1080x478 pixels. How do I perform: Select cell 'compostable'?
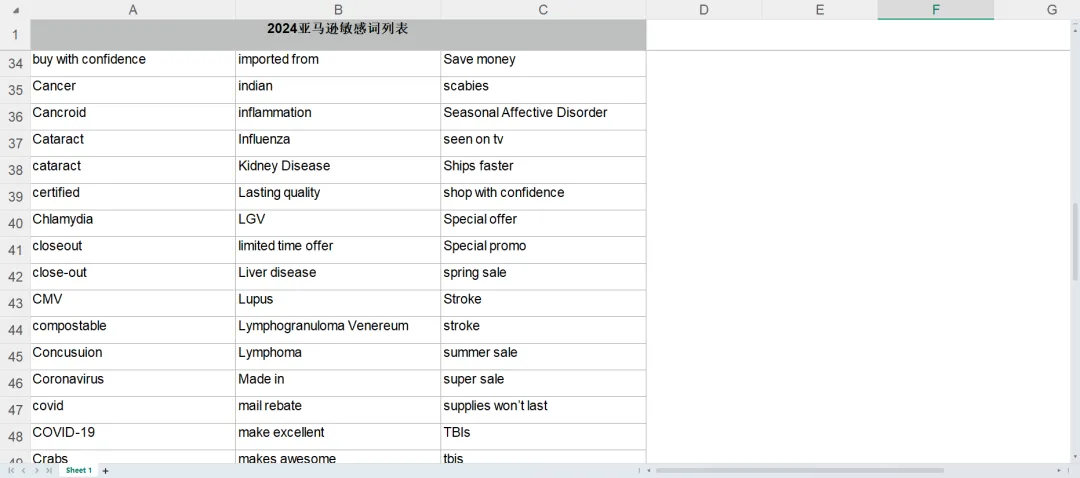133,330
